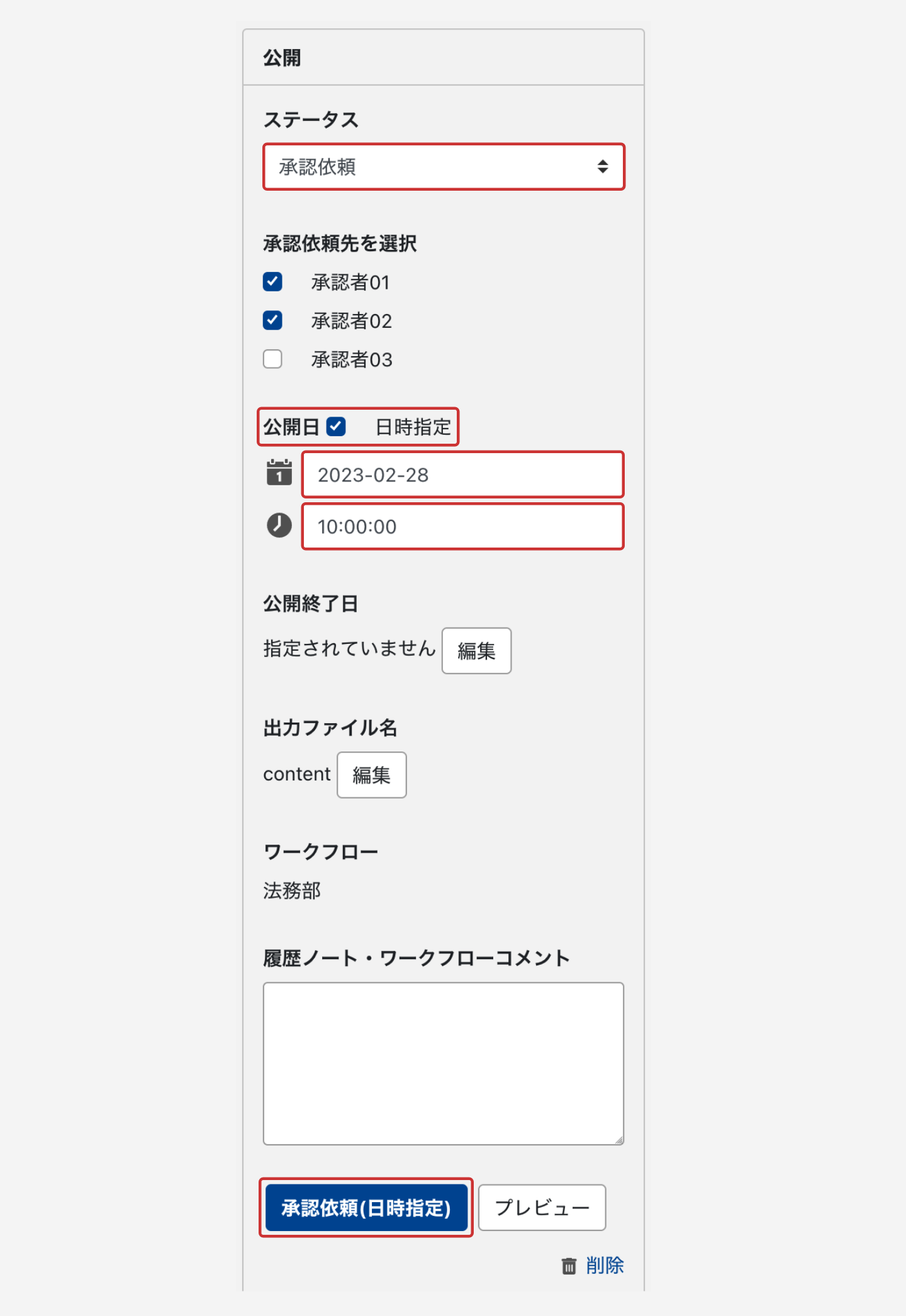Disable the 日時指定 checkbox
906x1316 pixels.
(x=336, y=427)
